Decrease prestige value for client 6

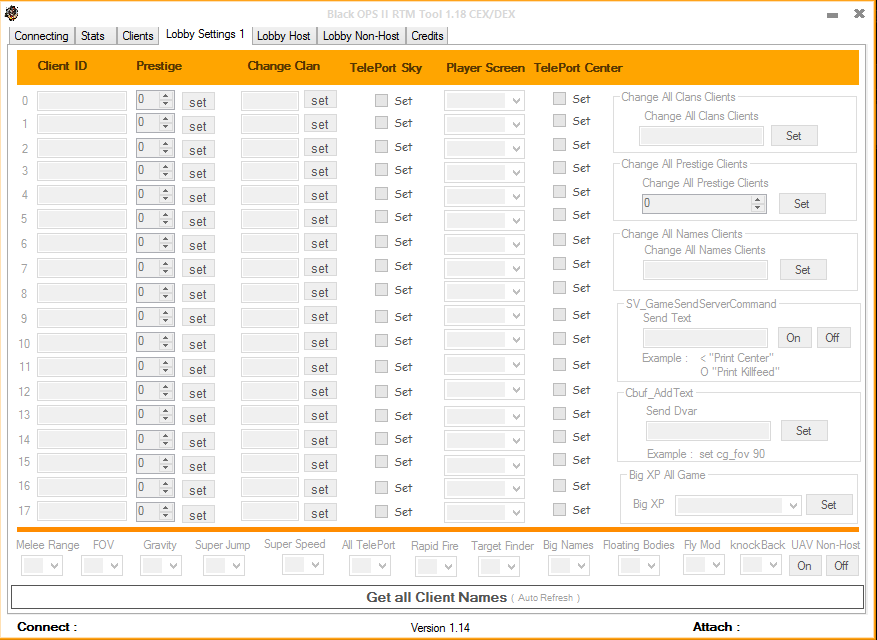coord(166,247)
